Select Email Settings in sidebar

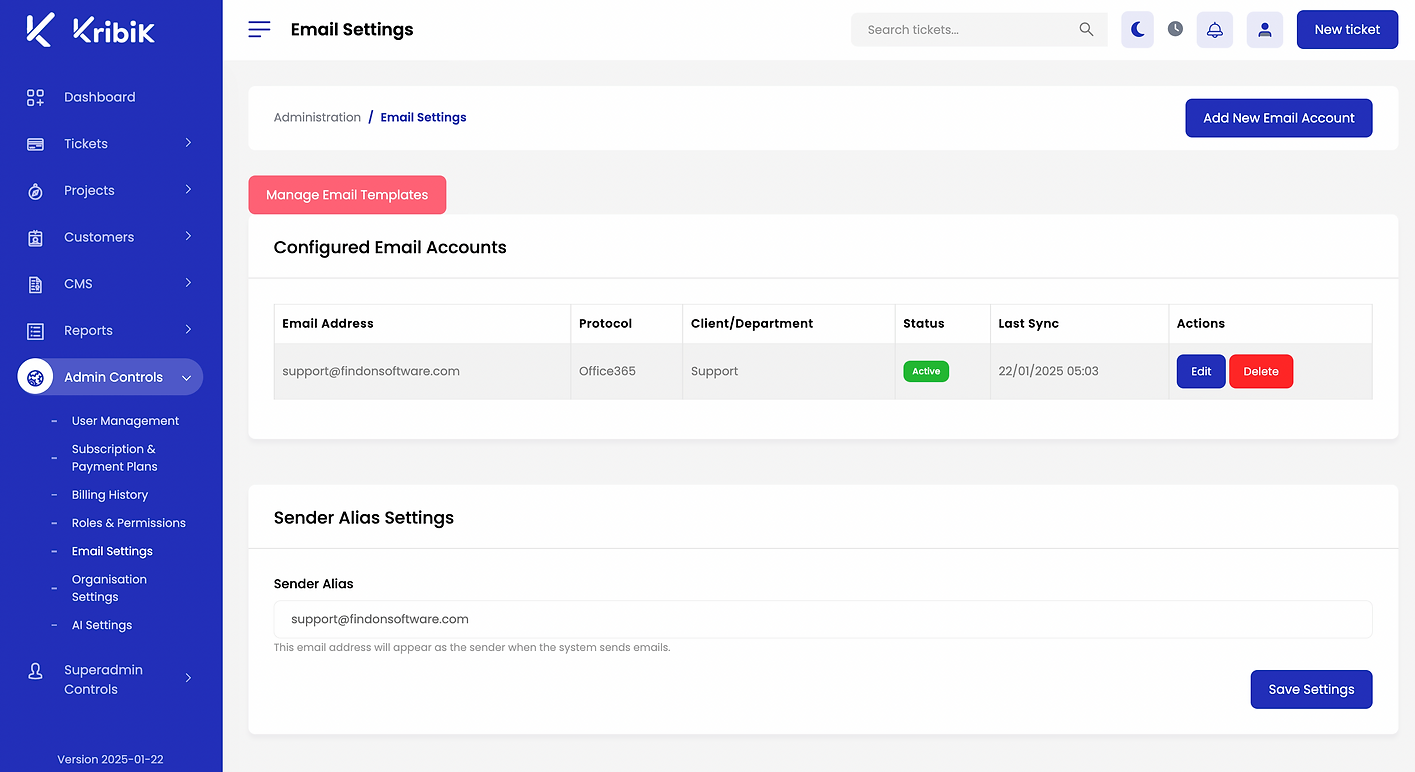point(112,551)
